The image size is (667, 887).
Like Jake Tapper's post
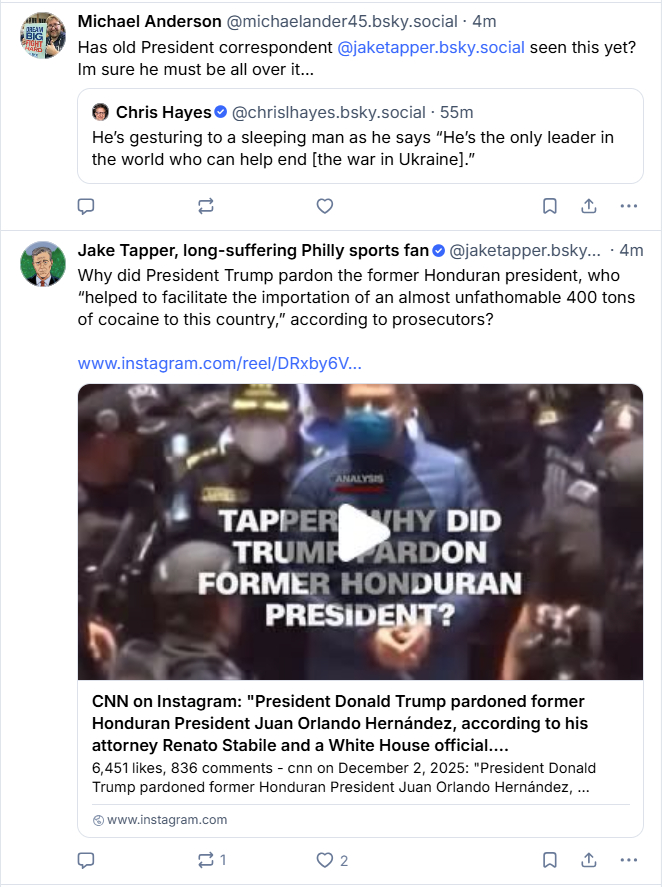point(324,860)
